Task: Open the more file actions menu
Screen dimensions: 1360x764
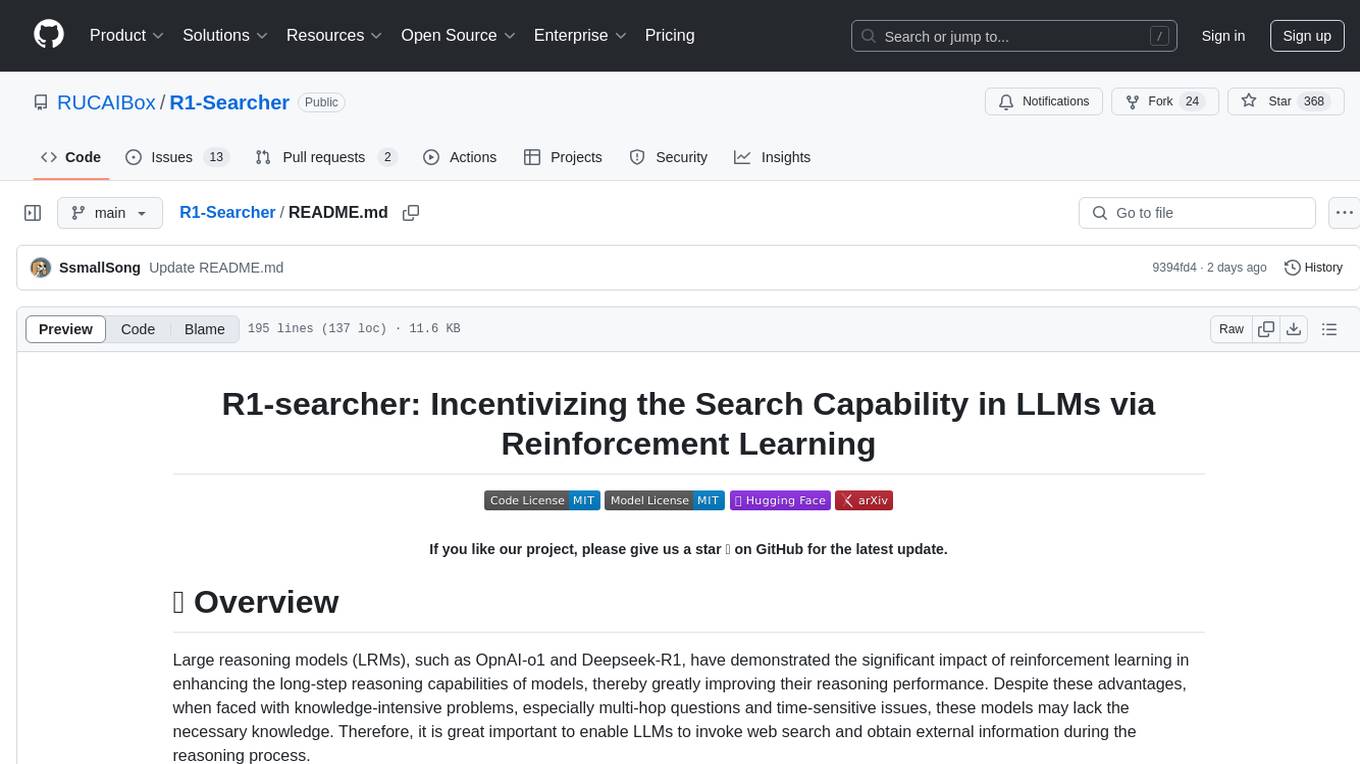Action: (x=1344, y=213)
